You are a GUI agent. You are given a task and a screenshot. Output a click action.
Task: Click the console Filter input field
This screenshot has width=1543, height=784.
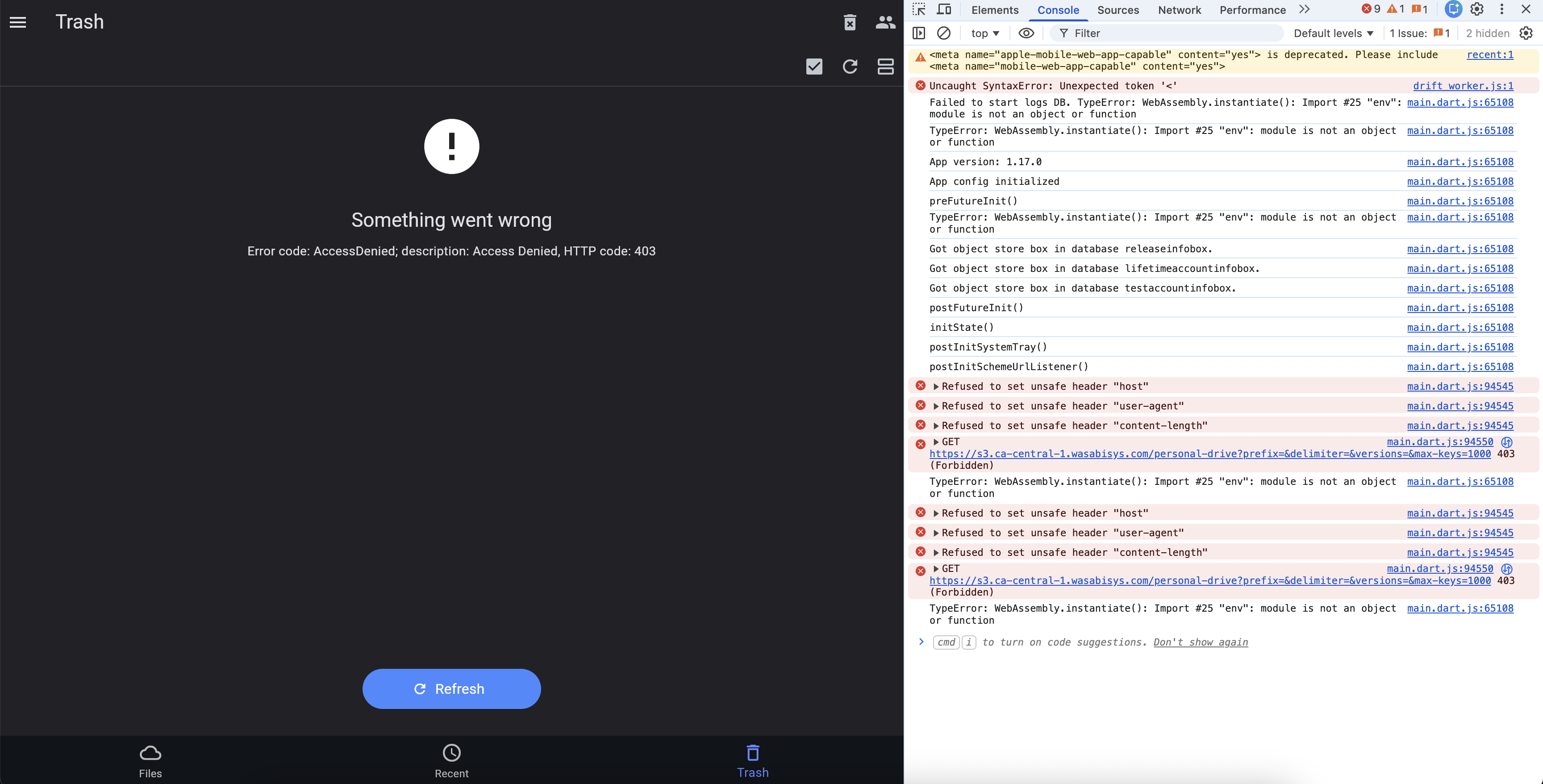(1168, 33)
